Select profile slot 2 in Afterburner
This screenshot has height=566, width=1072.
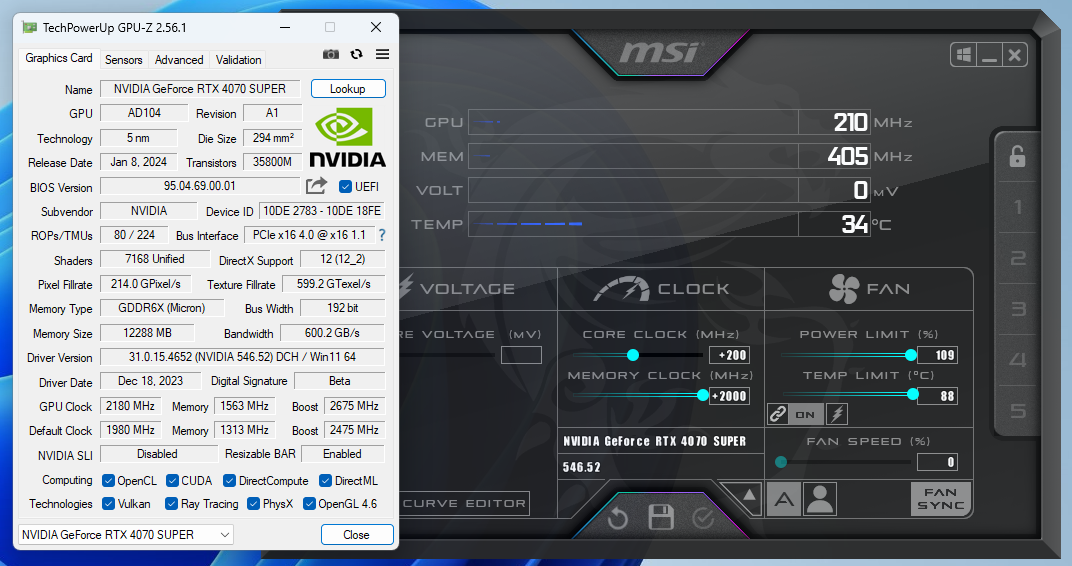point(1018,258)
